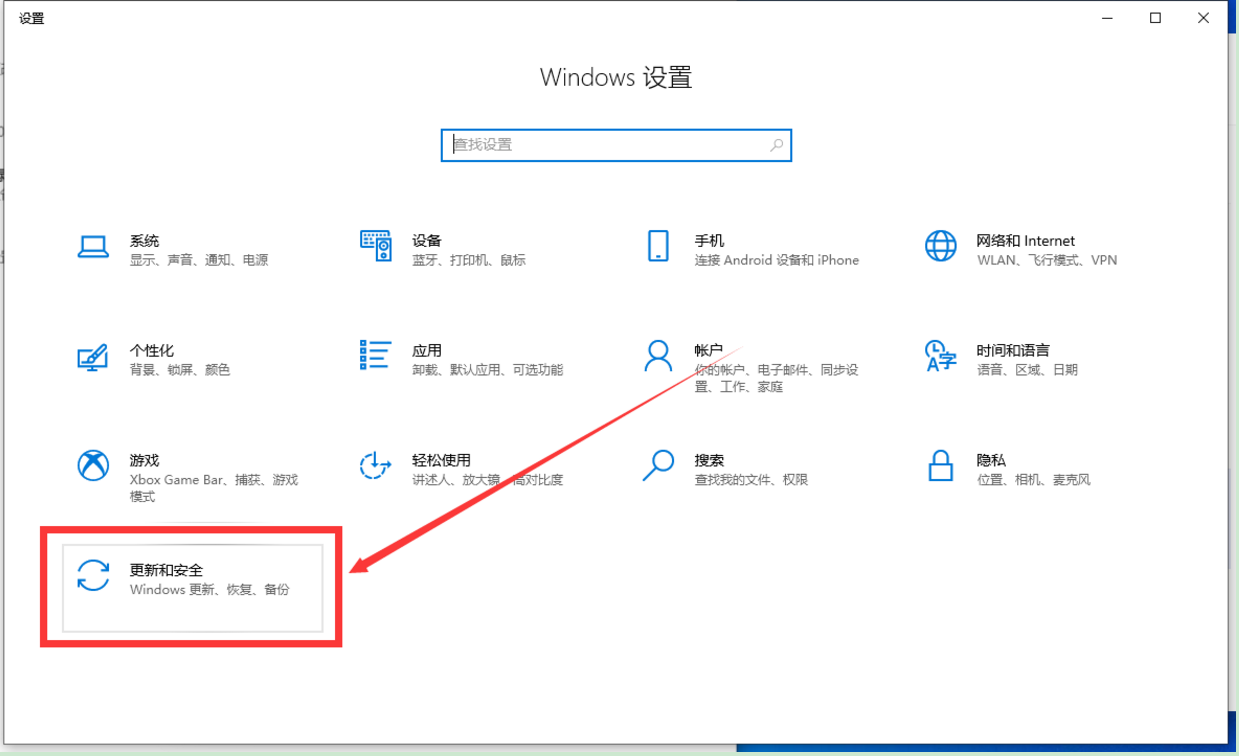Open the 帐户 person icon
The height and width of the screenshot is (756, 1239).
tap(658, 355)
